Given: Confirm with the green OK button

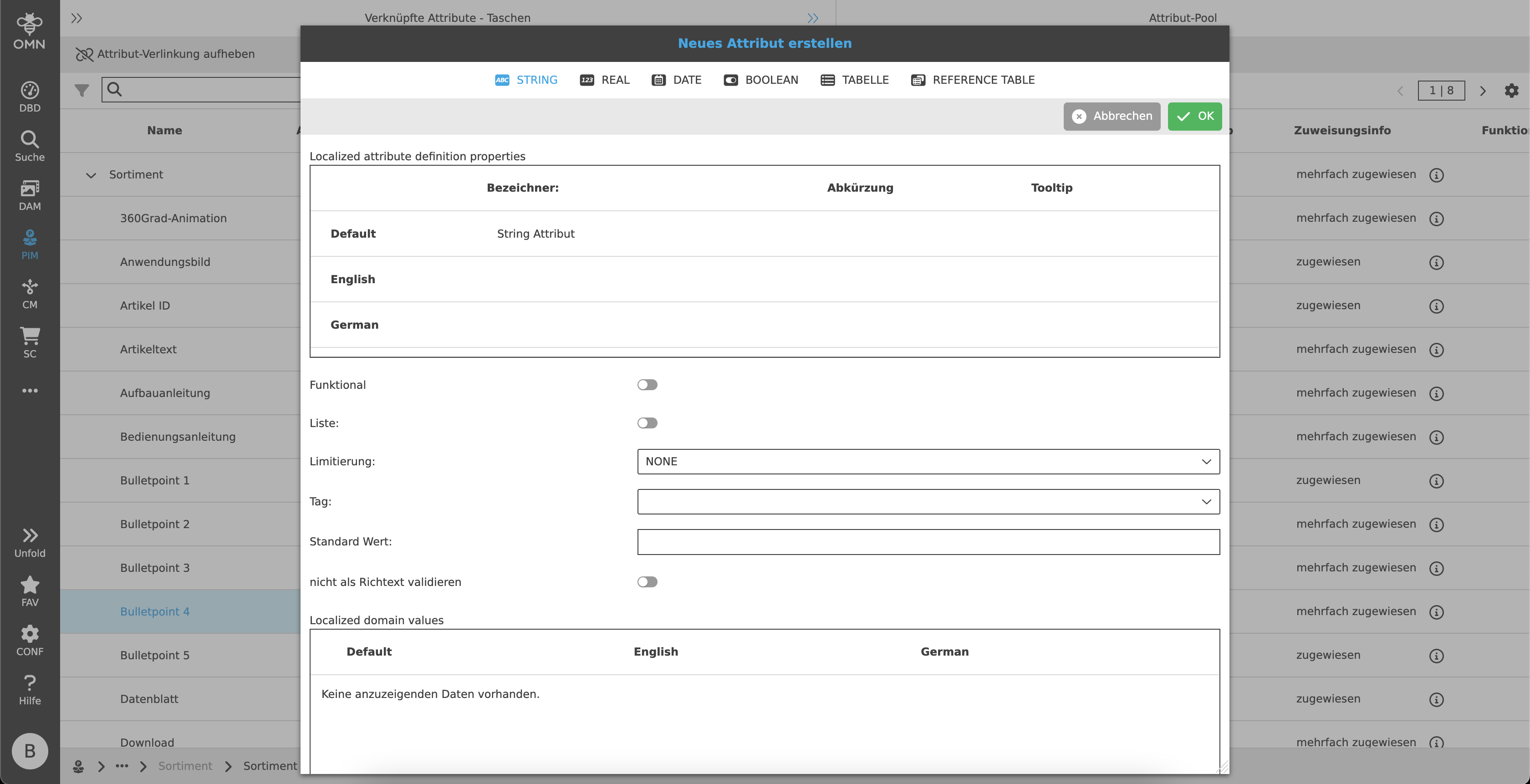Looking at the screenshot, I should pyautogui.click(x=1194, y=117).
